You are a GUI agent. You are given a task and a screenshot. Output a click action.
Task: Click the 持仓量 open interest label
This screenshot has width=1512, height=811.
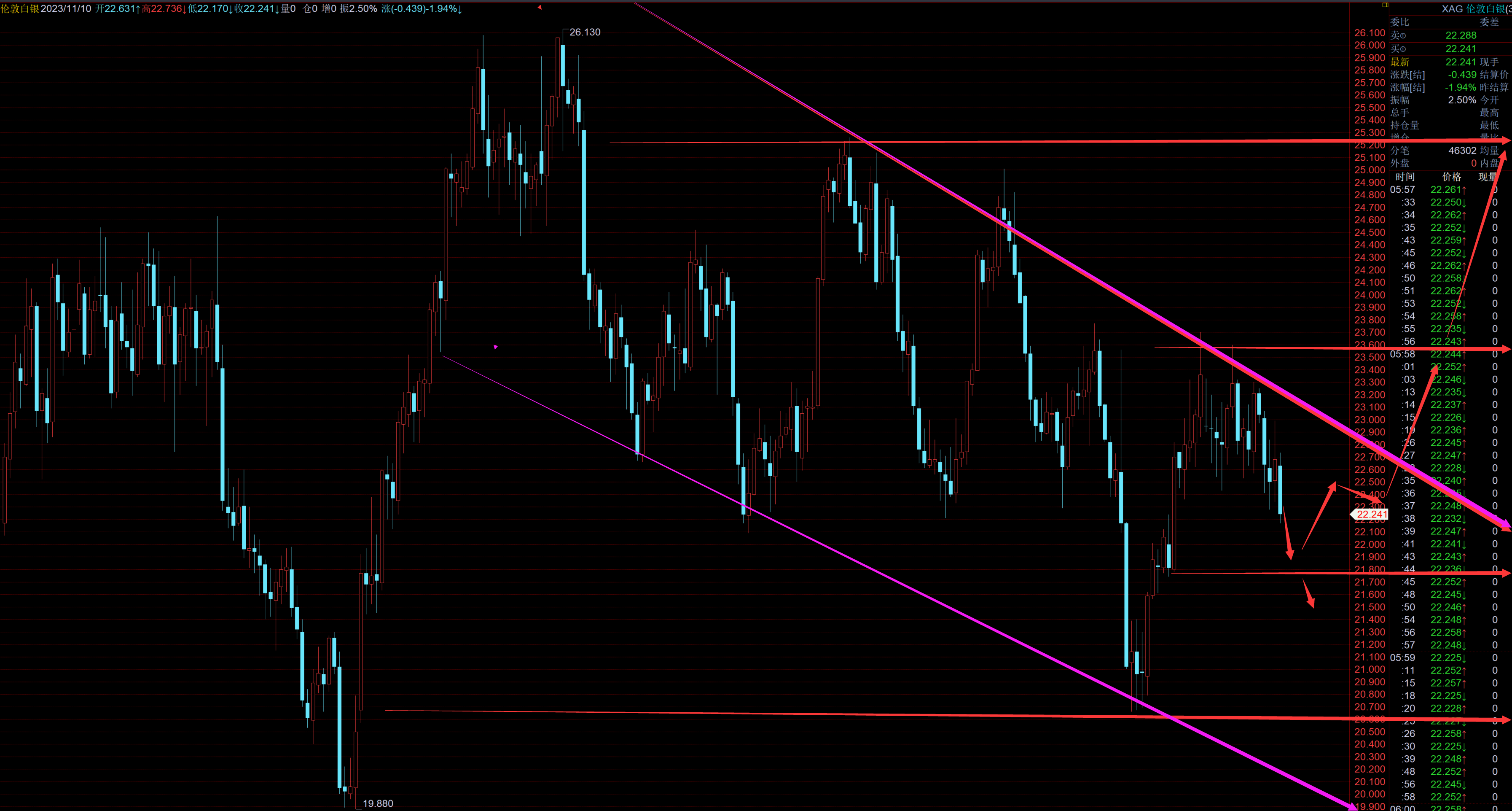point(1405,125)
